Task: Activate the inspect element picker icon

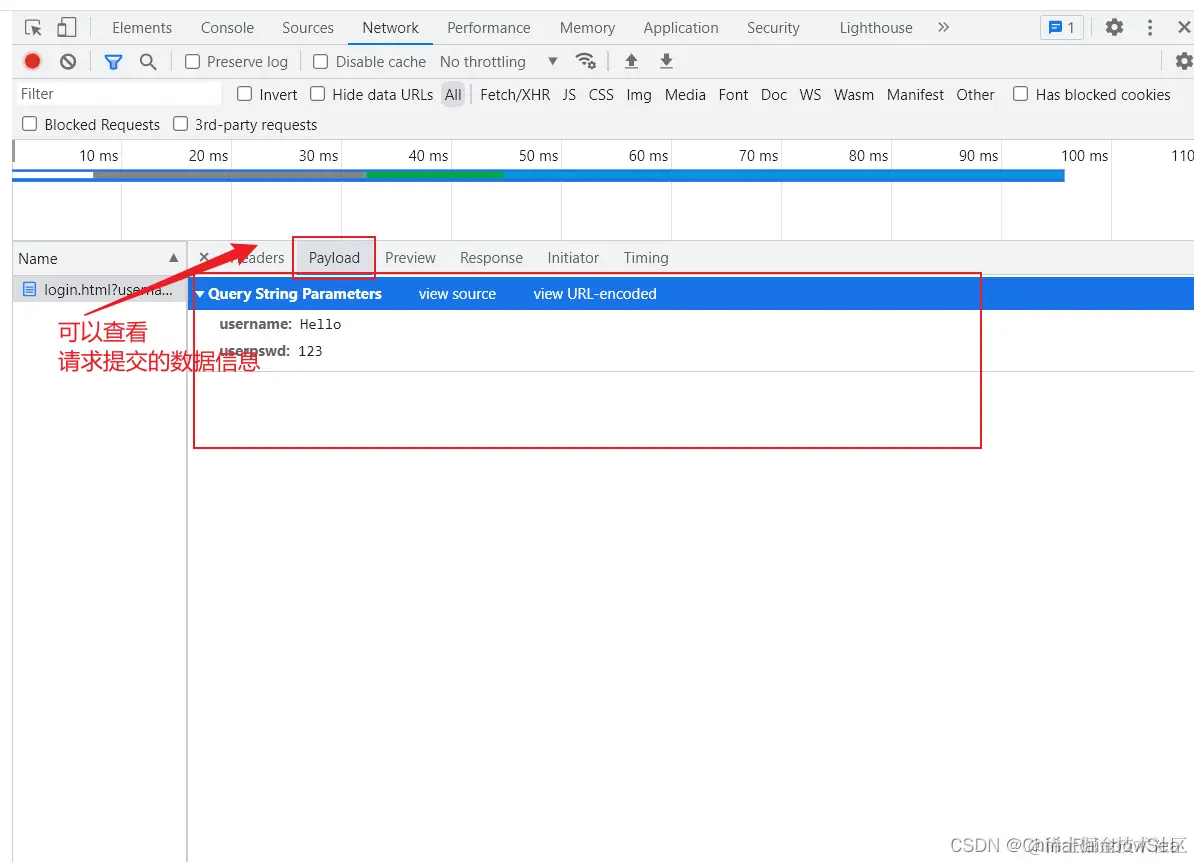Action: (33, 28)
